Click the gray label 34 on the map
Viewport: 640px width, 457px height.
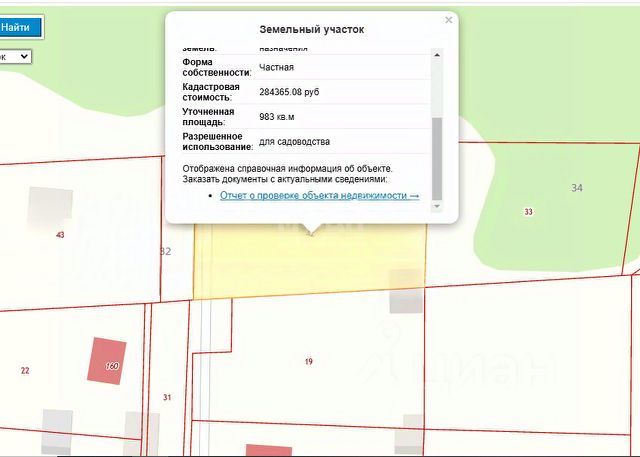(x=577, y=188)
